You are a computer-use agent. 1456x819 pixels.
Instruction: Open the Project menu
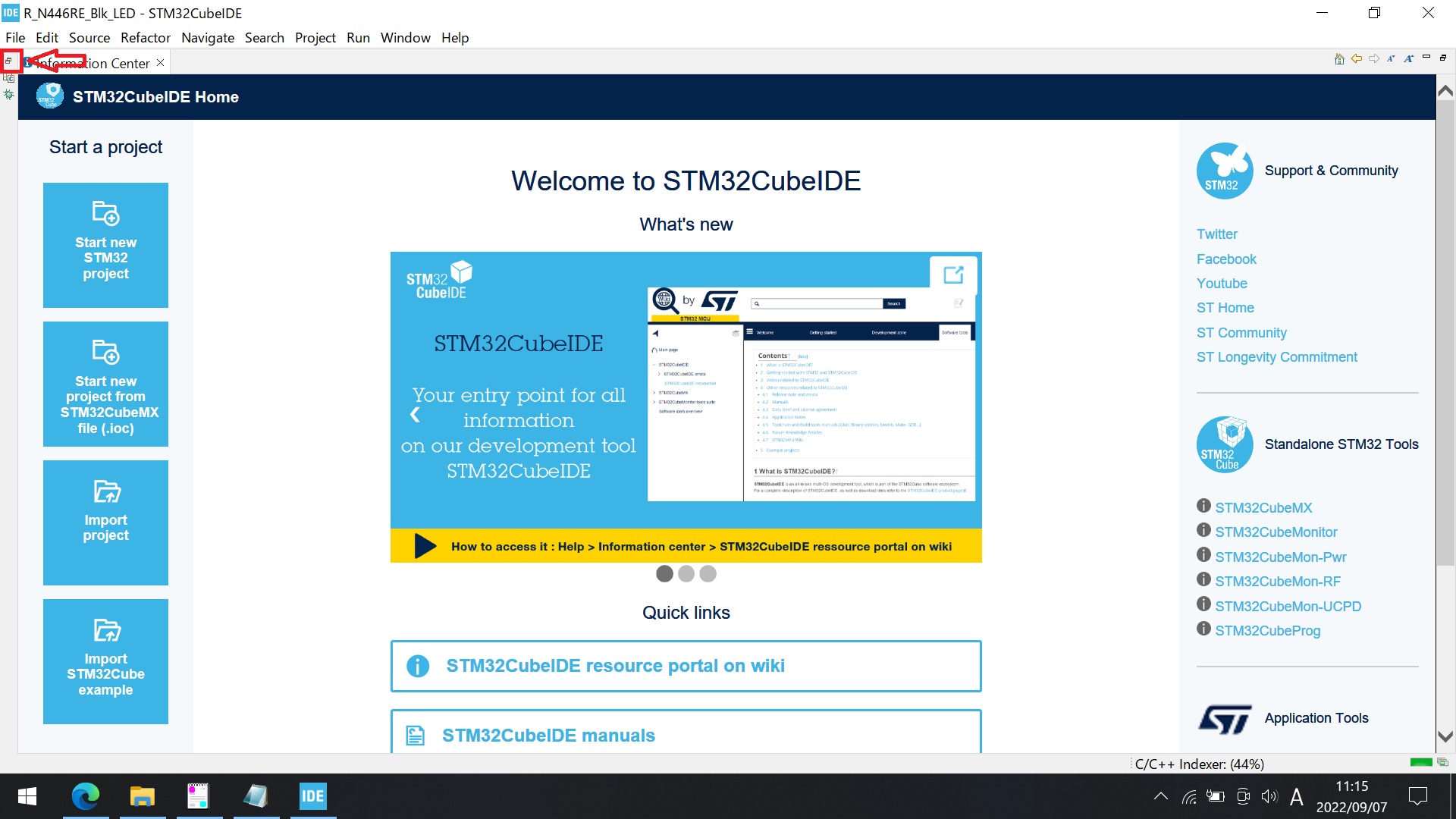(315, 38)
